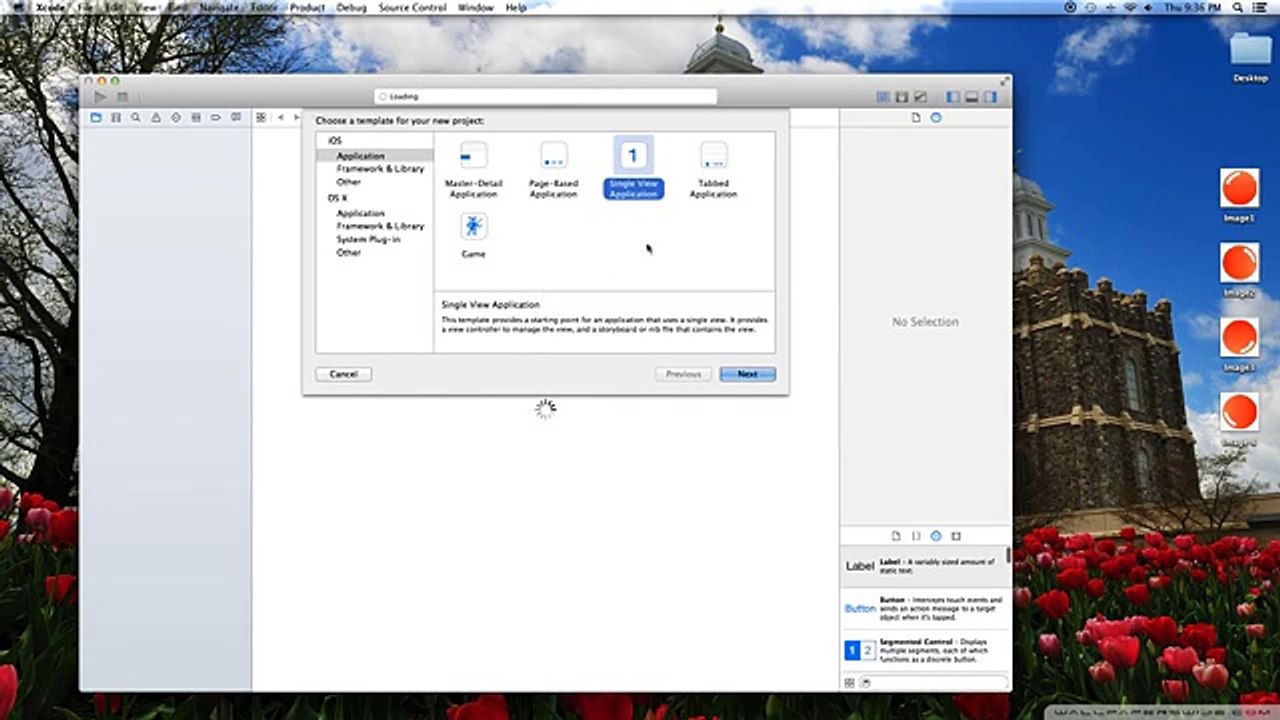
Task: Select the Master-Detail Application template
Action: (x=473, y=169)
